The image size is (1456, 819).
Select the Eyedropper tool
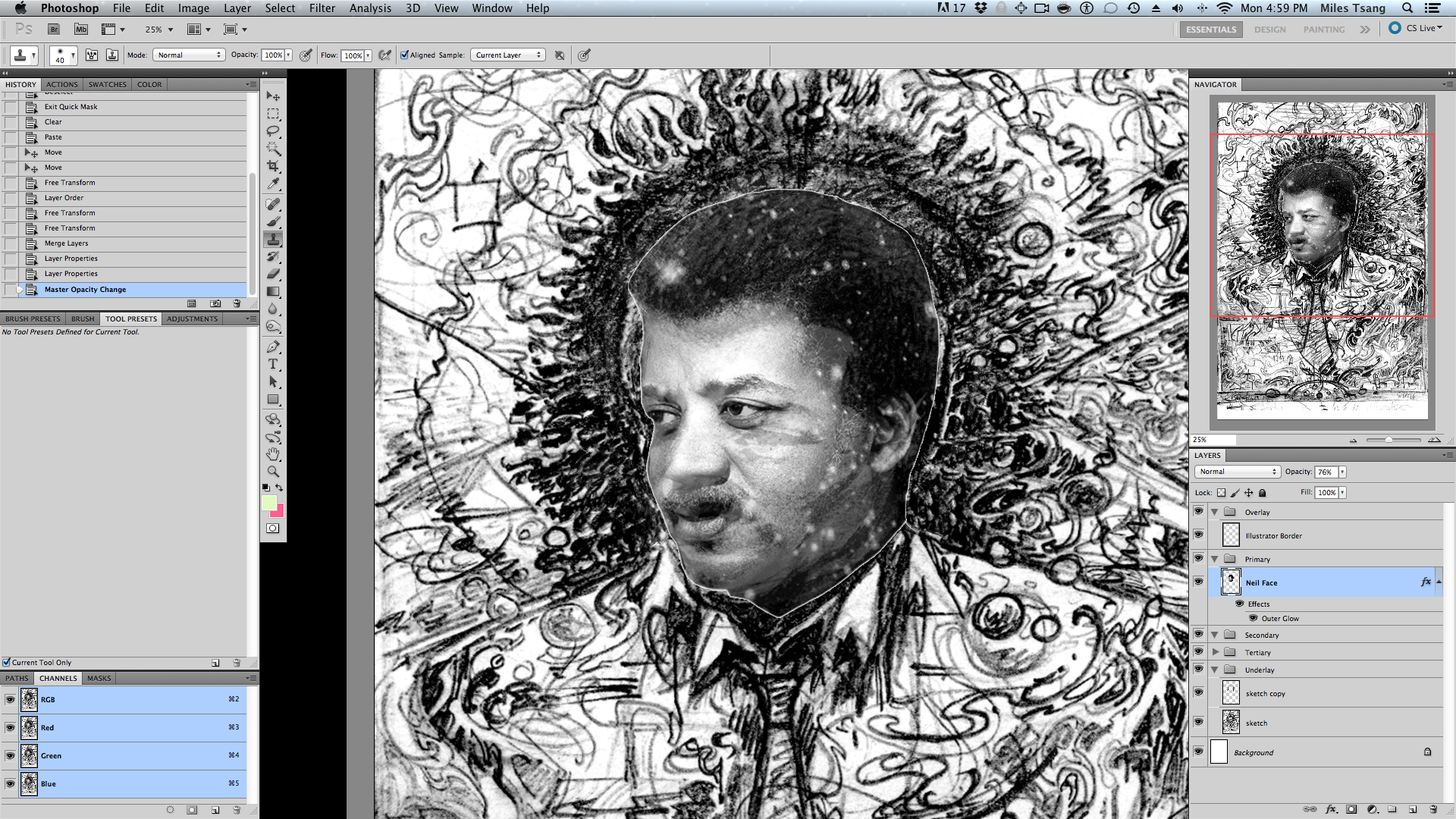pyautogui.click(x=273, y=184)
